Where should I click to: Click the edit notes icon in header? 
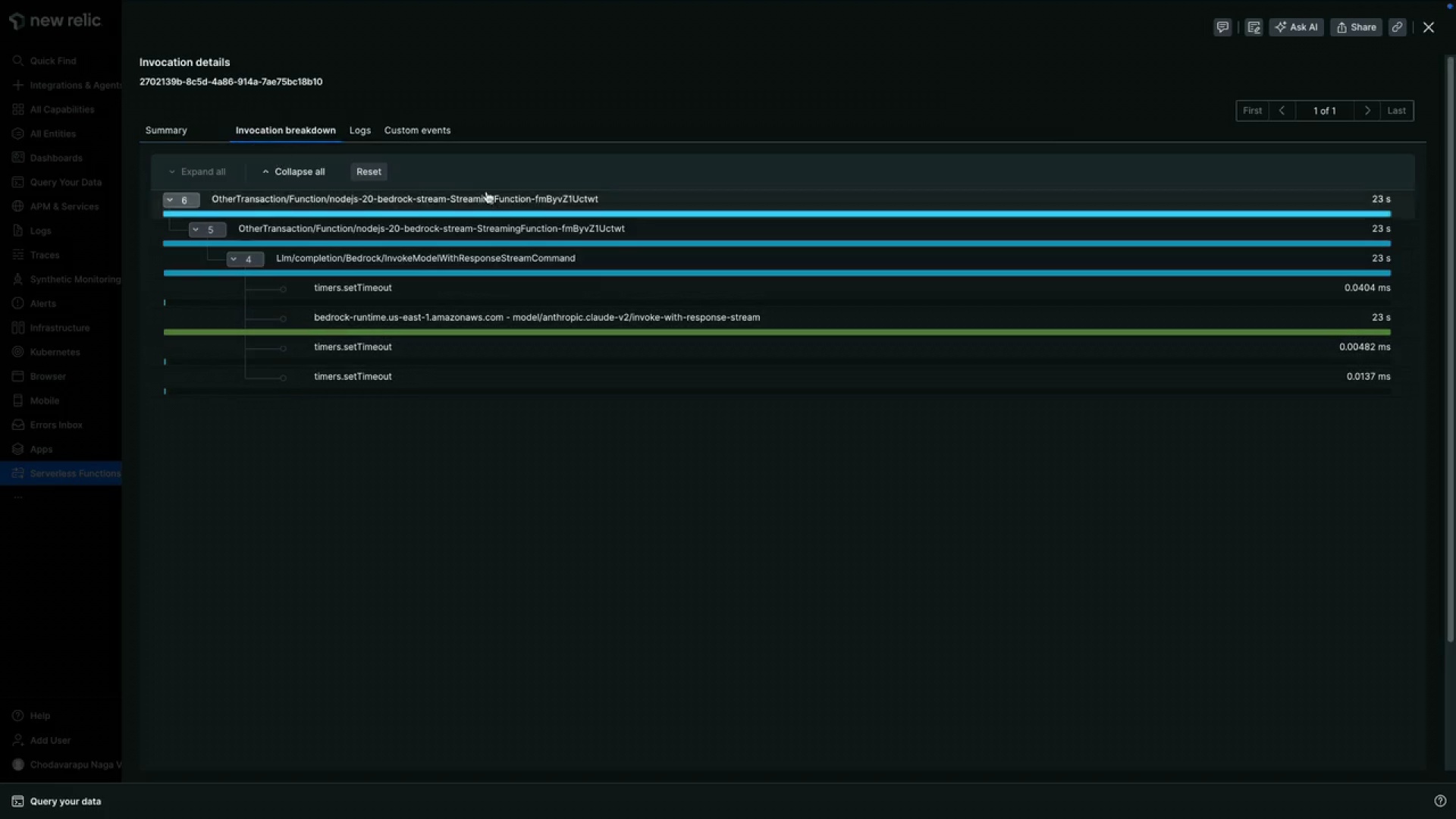tap(1254, 27)
